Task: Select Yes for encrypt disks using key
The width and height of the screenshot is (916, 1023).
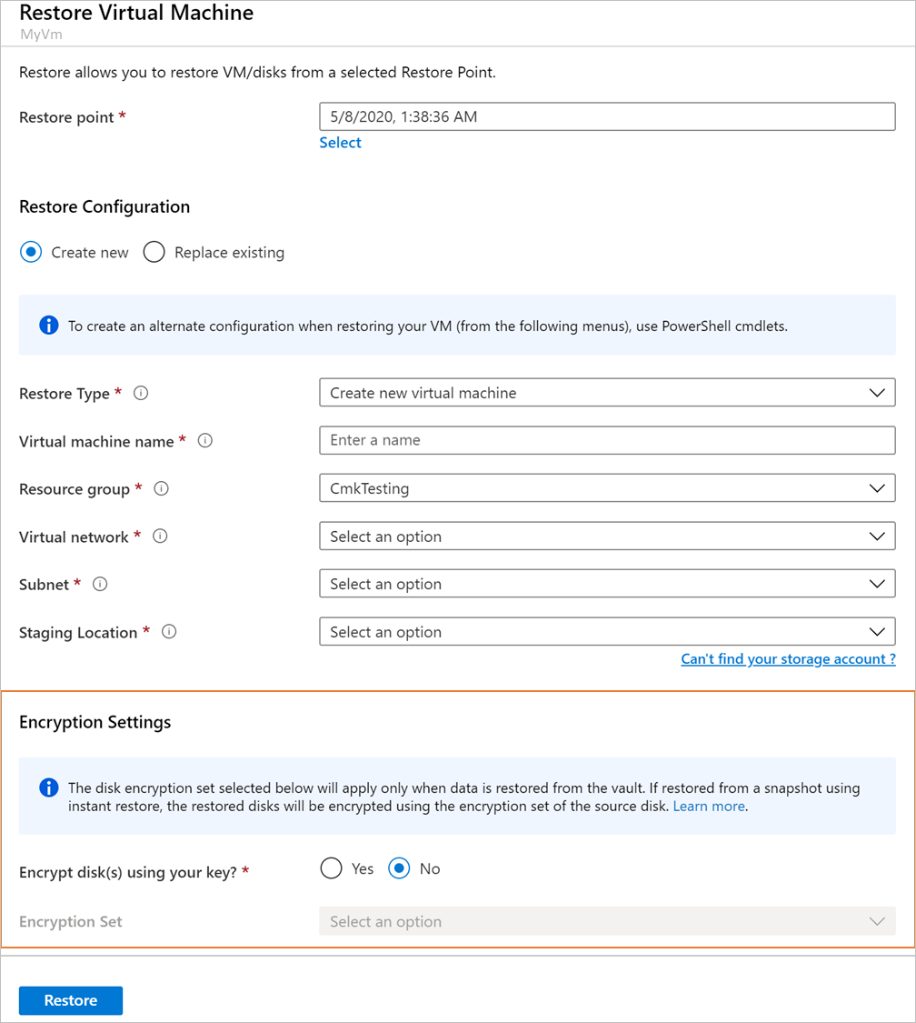Action: coord(331,868)
